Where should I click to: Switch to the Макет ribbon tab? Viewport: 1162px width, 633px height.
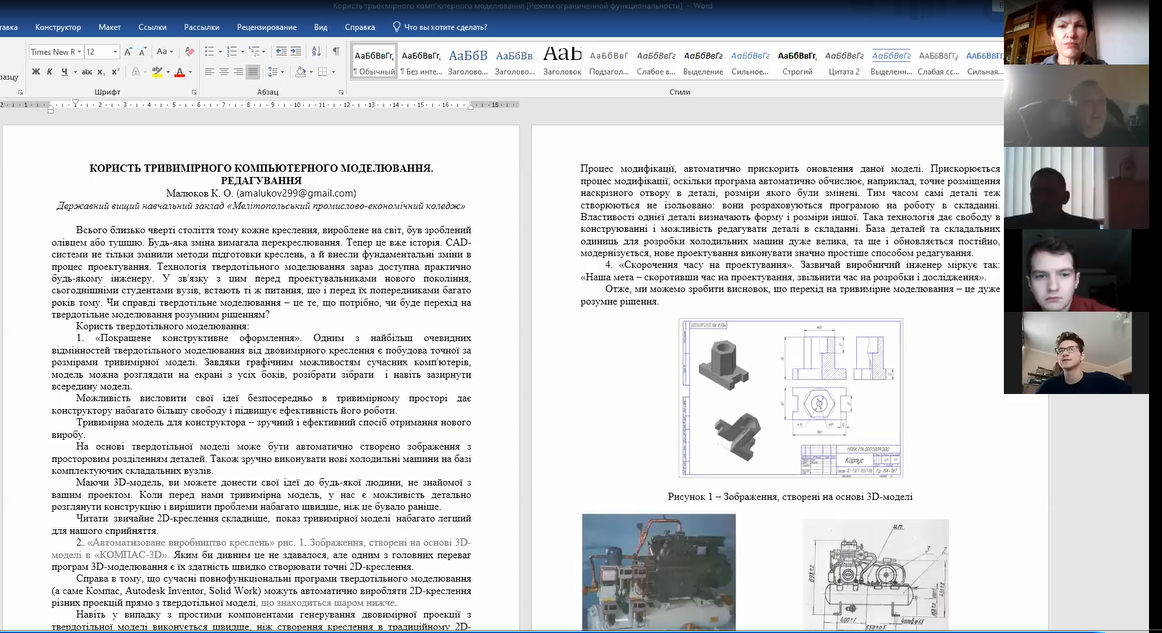point(110,27)
